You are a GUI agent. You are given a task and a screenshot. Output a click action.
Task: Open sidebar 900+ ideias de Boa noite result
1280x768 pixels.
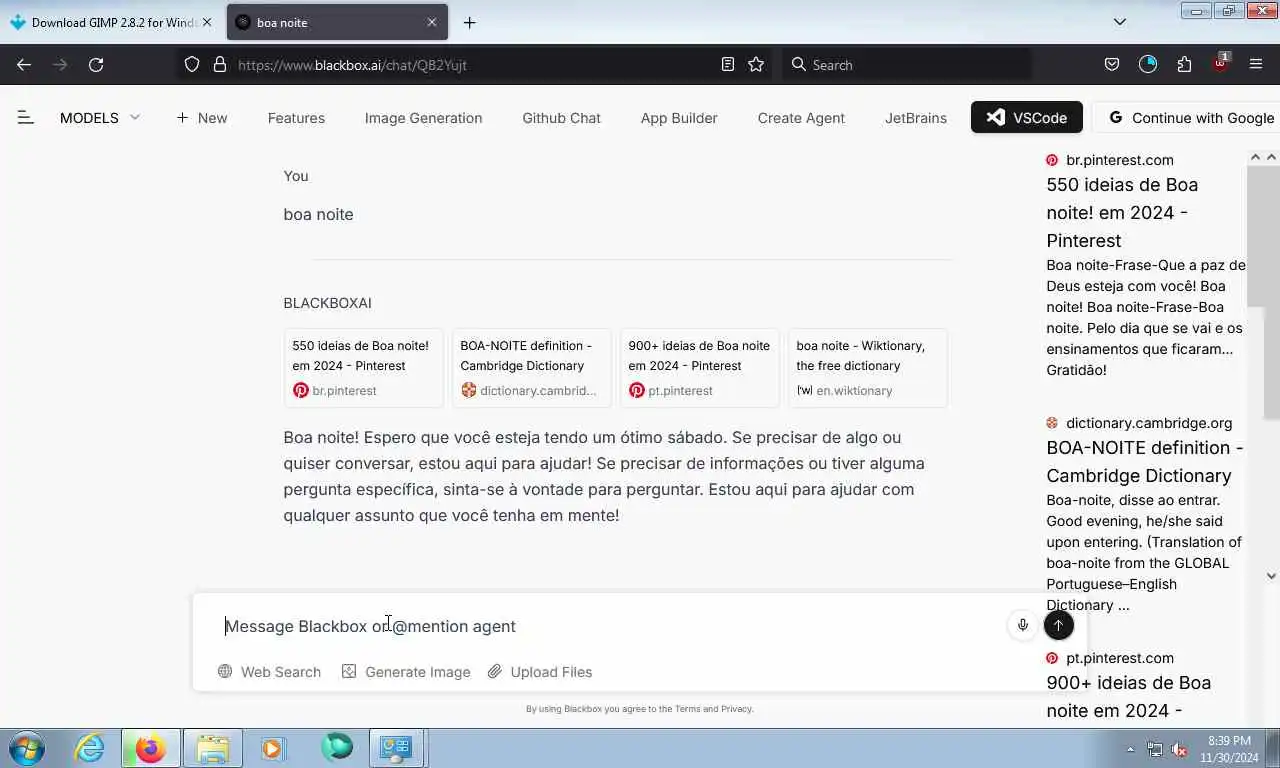point(1128,696)
